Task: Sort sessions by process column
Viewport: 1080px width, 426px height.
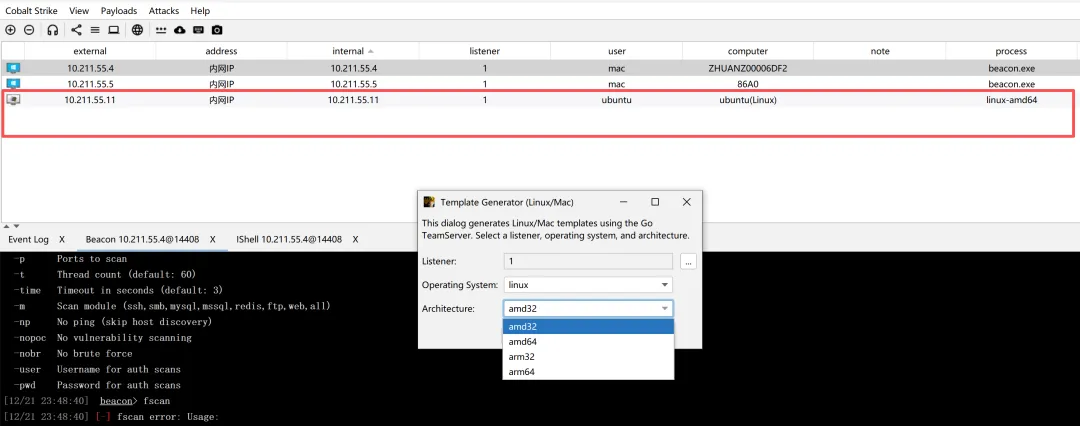Action: (1011, 51)
